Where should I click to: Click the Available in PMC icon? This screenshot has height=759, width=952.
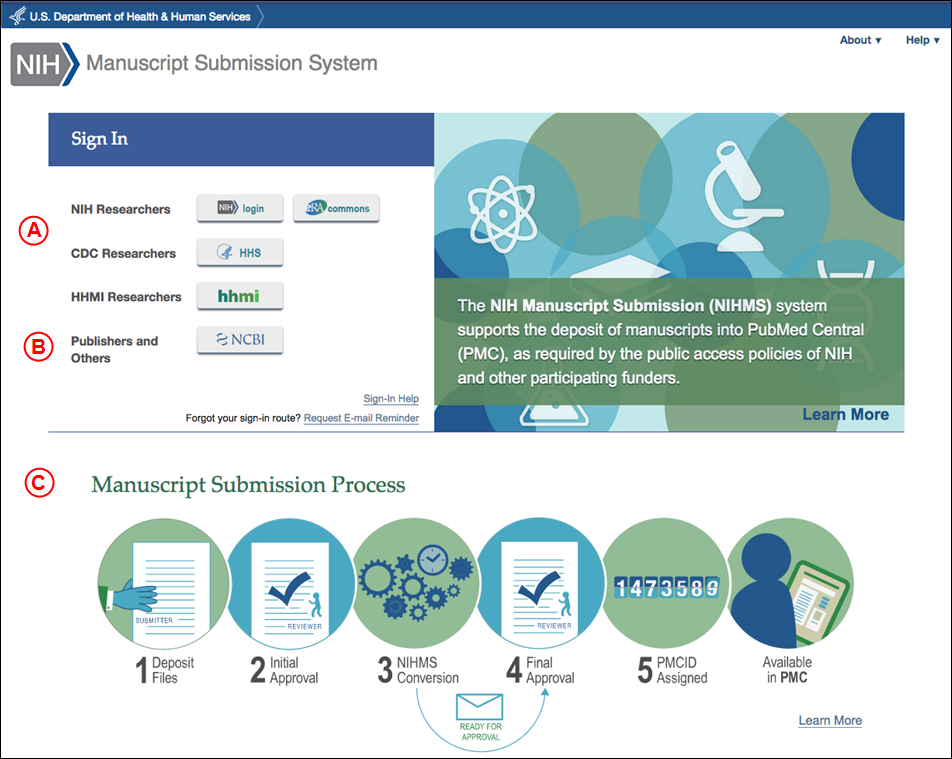(x=790, y=584)
